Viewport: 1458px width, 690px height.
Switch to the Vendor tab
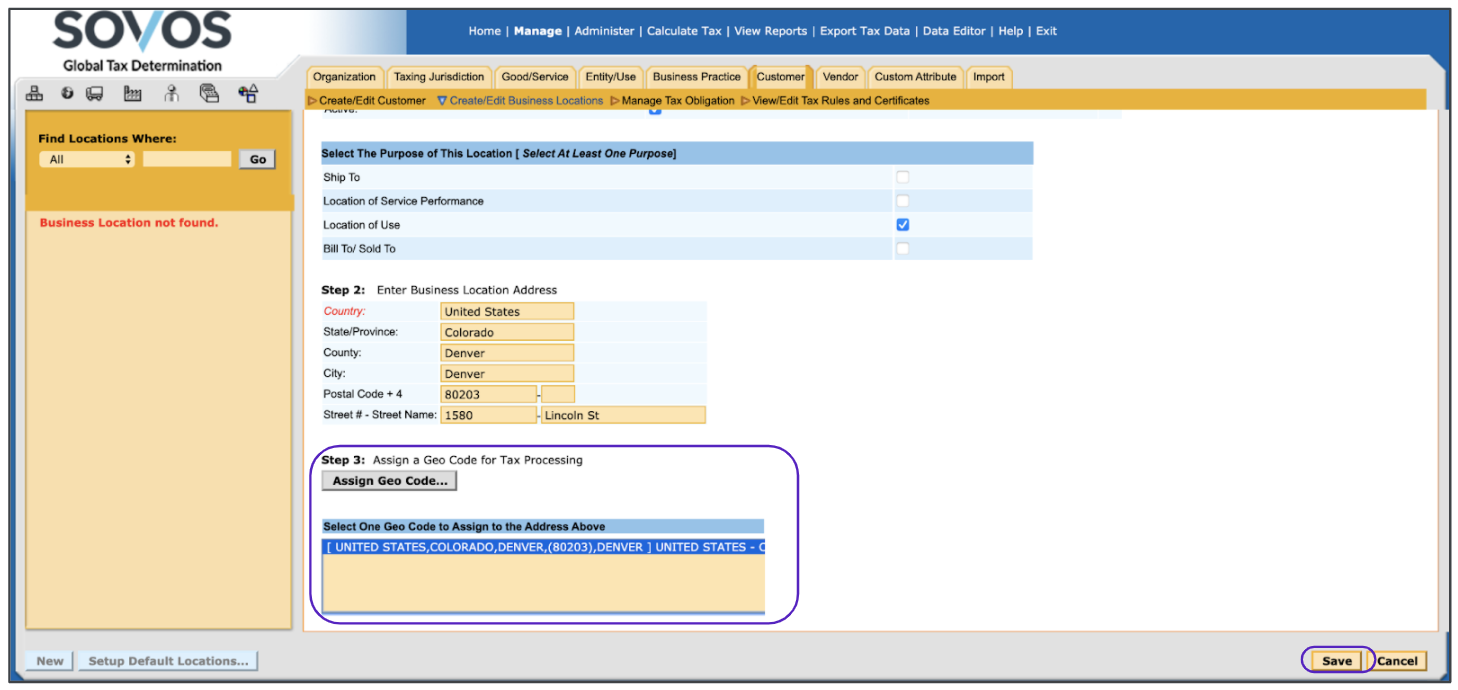pos(840,77)
